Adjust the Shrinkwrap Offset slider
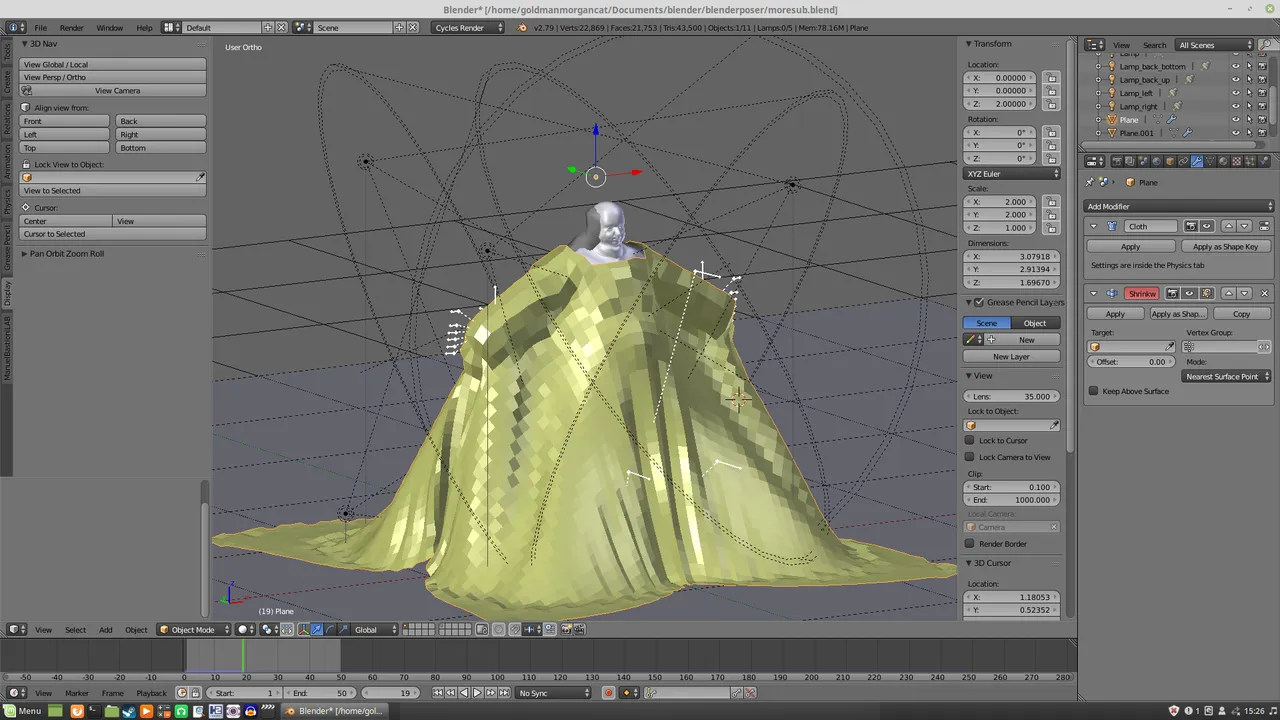 tap(1130, 362)
